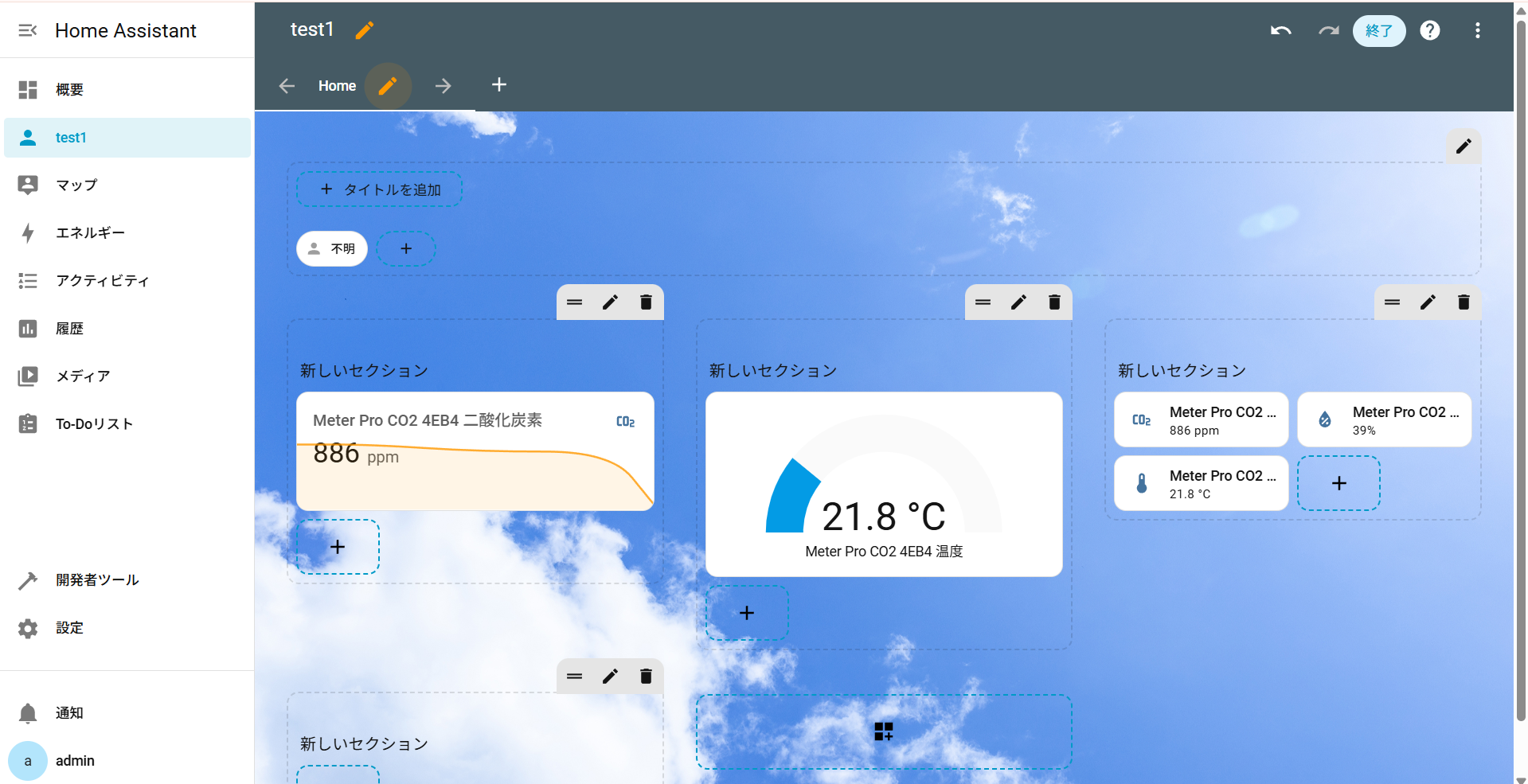Click タイトルを追加 to add a title
Screen dimensions: 1528x784
tap(379, 189)
